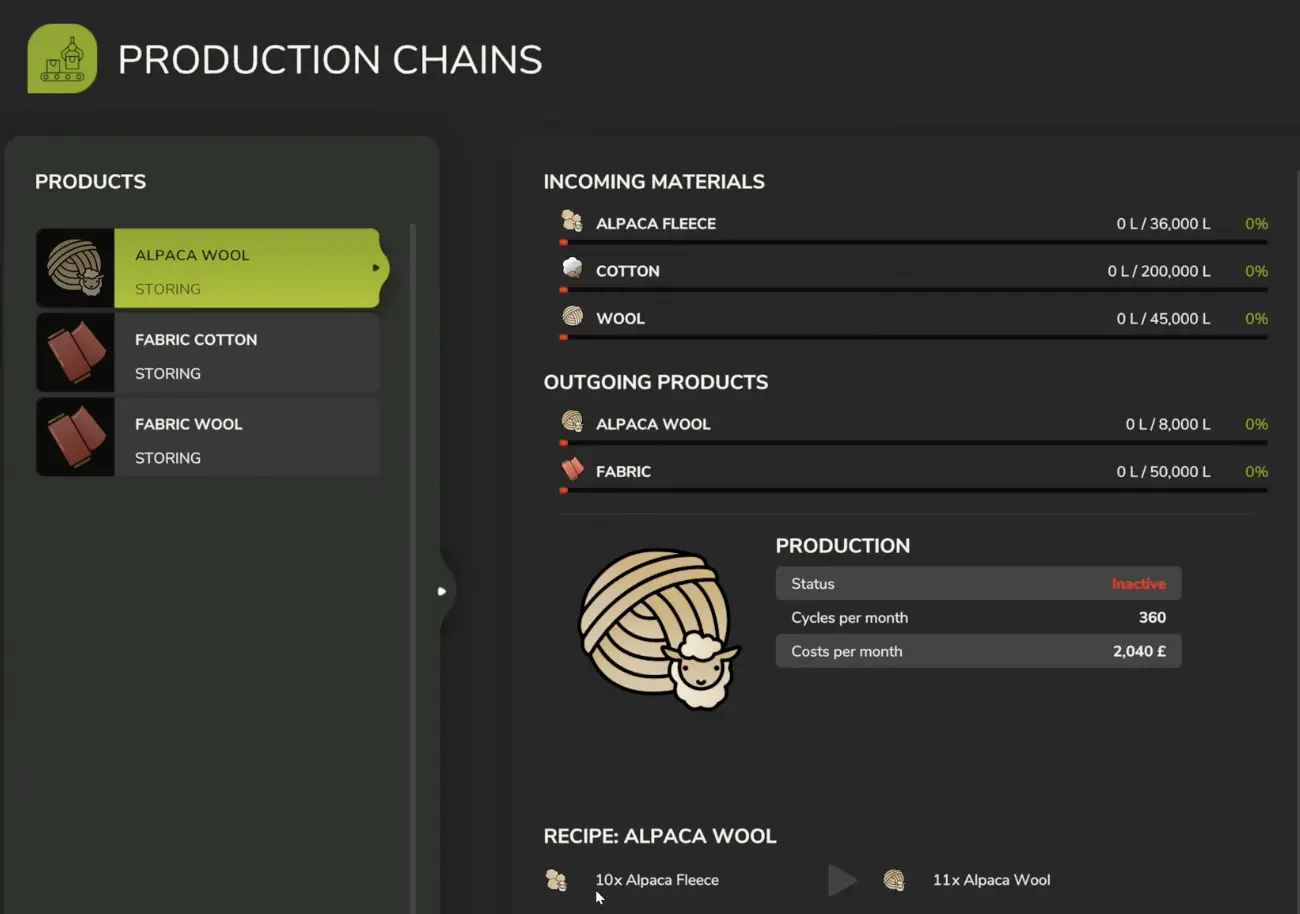The height and width of the screenshot is (914, 1300).
Task: Click the Alpaca Fleece incoming material icon
Action: pos(572,222)
